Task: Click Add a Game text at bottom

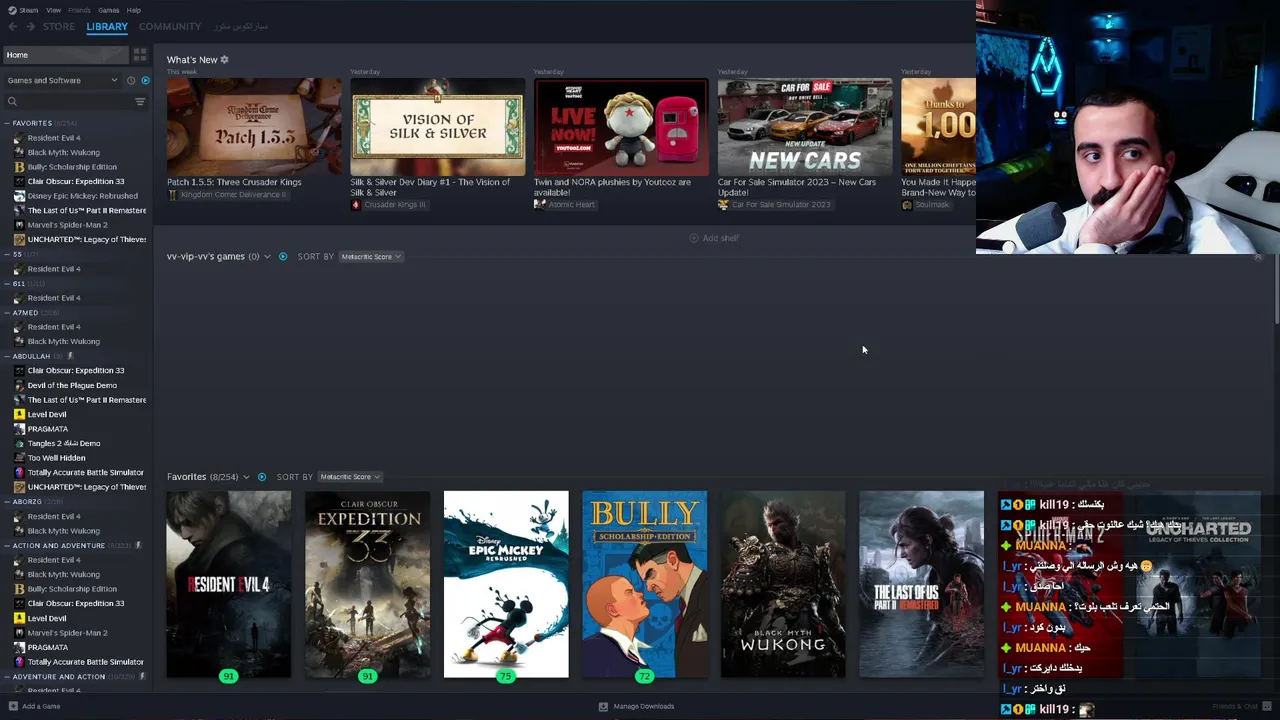Action: coord(41,706)
